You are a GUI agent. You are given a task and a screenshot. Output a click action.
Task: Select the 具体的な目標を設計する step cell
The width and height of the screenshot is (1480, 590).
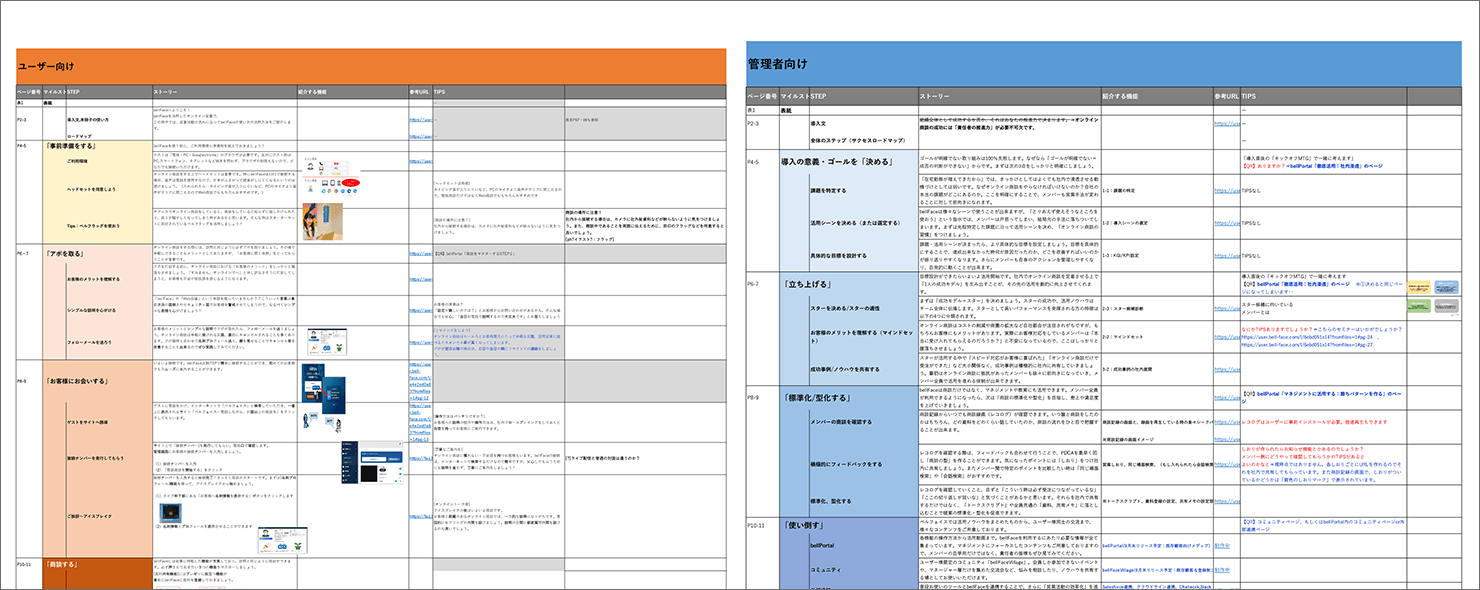point(862,256)
